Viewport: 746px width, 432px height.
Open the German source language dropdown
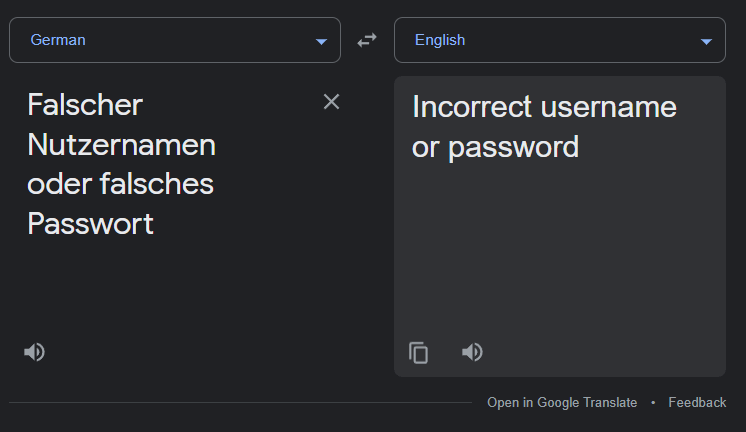(175, 40)
